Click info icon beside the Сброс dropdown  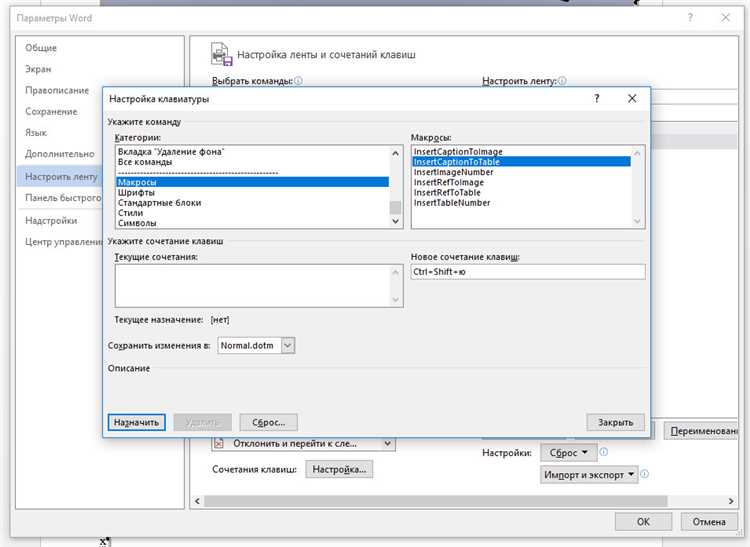(x=604, y=452)
